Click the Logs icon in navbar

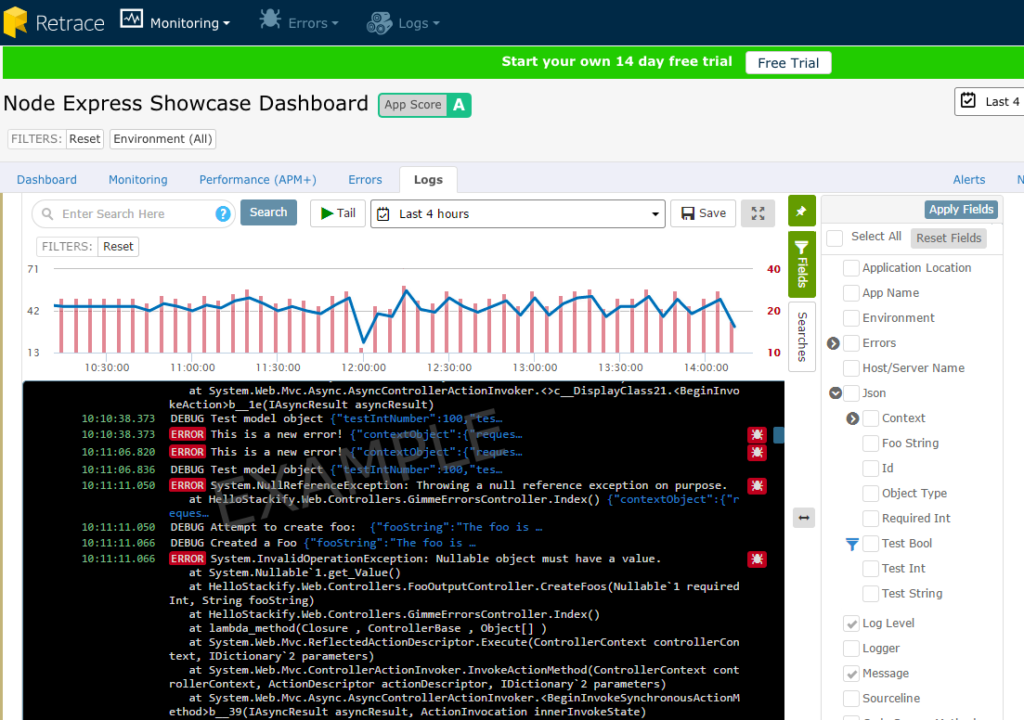tap(379, 23)
